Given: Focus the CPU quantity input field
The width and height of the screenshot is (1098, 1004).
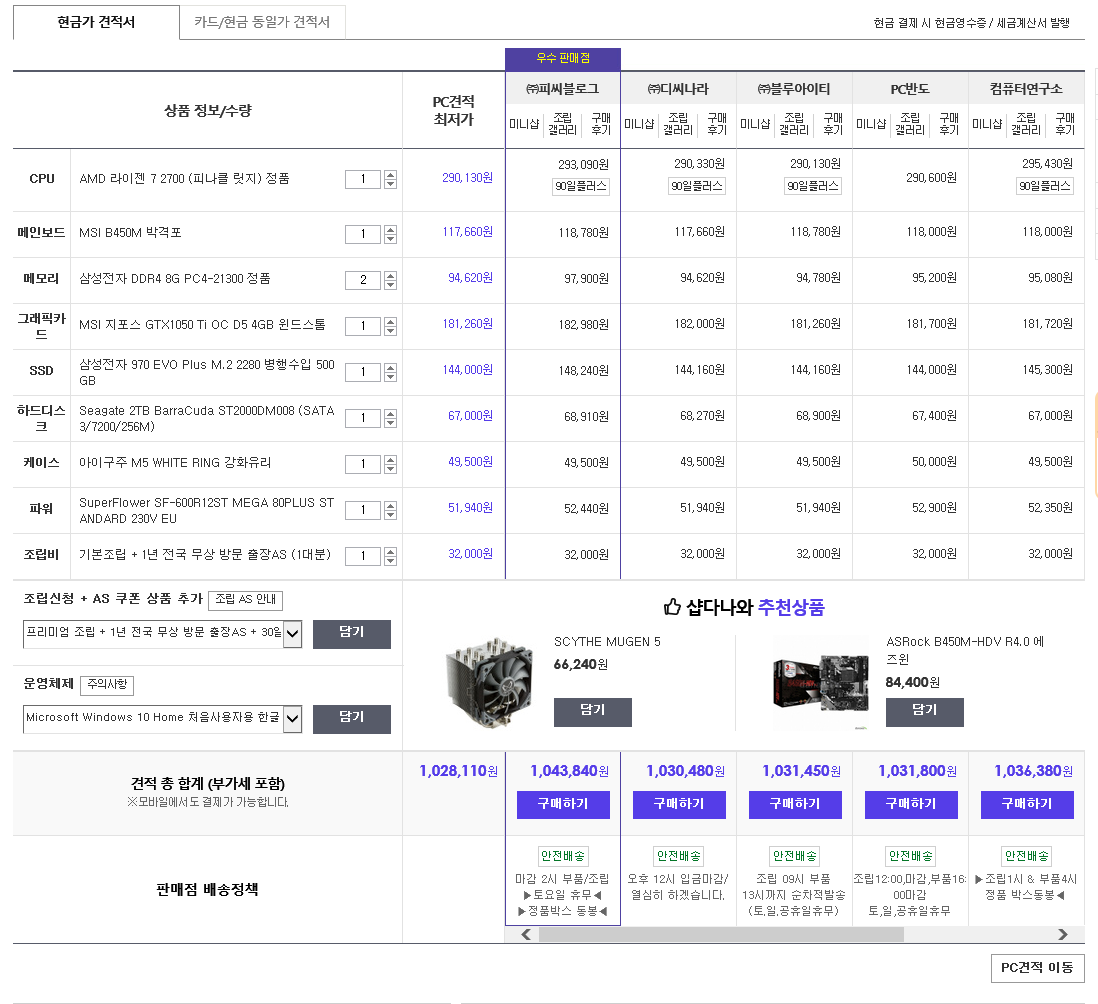Looking at the screenshot, I should 363,179.
